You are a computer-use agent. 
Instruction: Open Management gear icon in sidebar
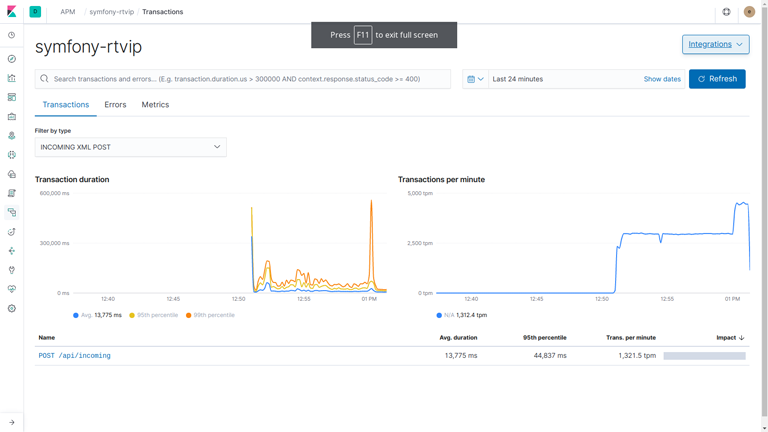12,309
